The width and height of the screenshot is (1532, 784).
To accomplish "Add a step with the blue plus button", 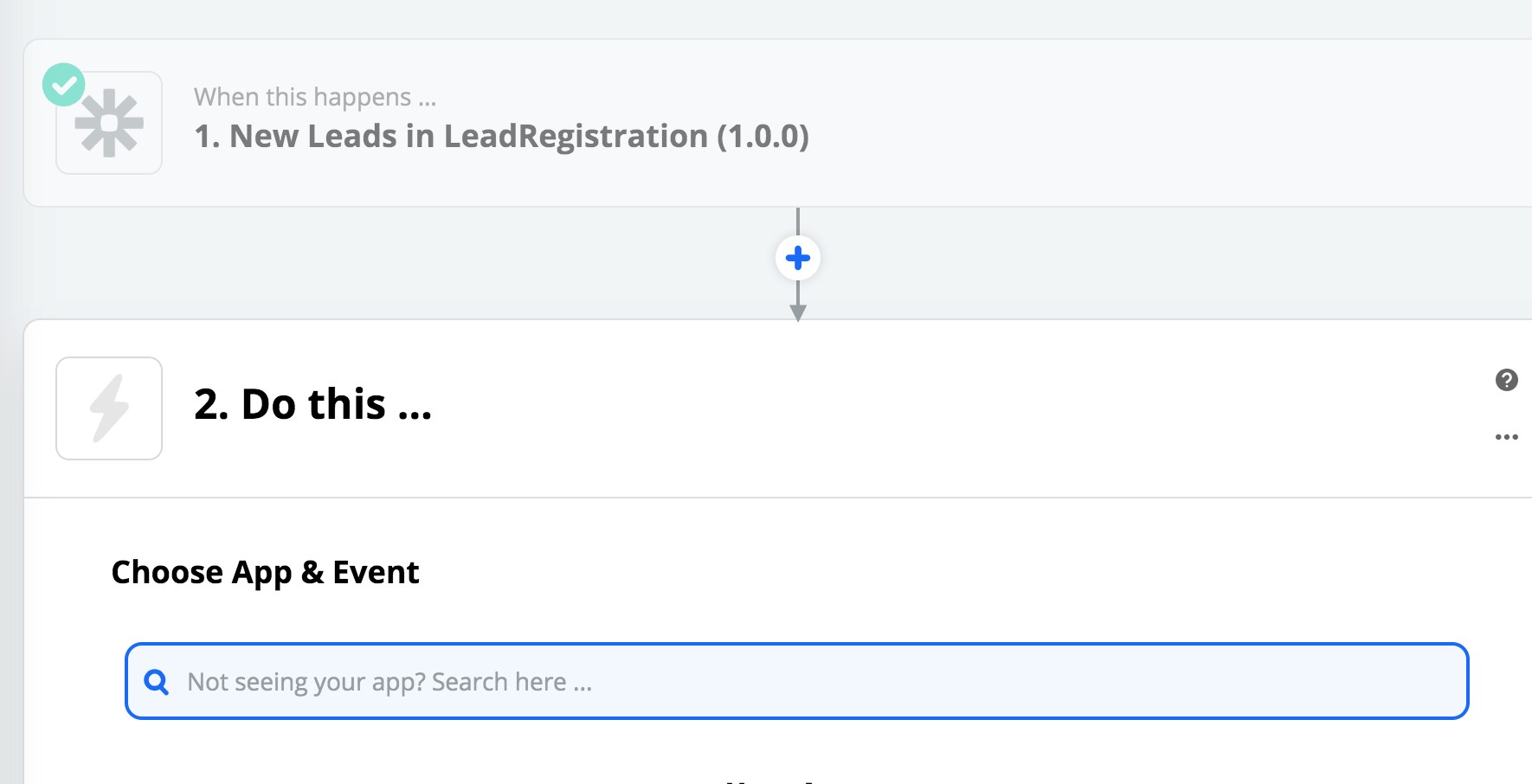I will click(798, 258).
